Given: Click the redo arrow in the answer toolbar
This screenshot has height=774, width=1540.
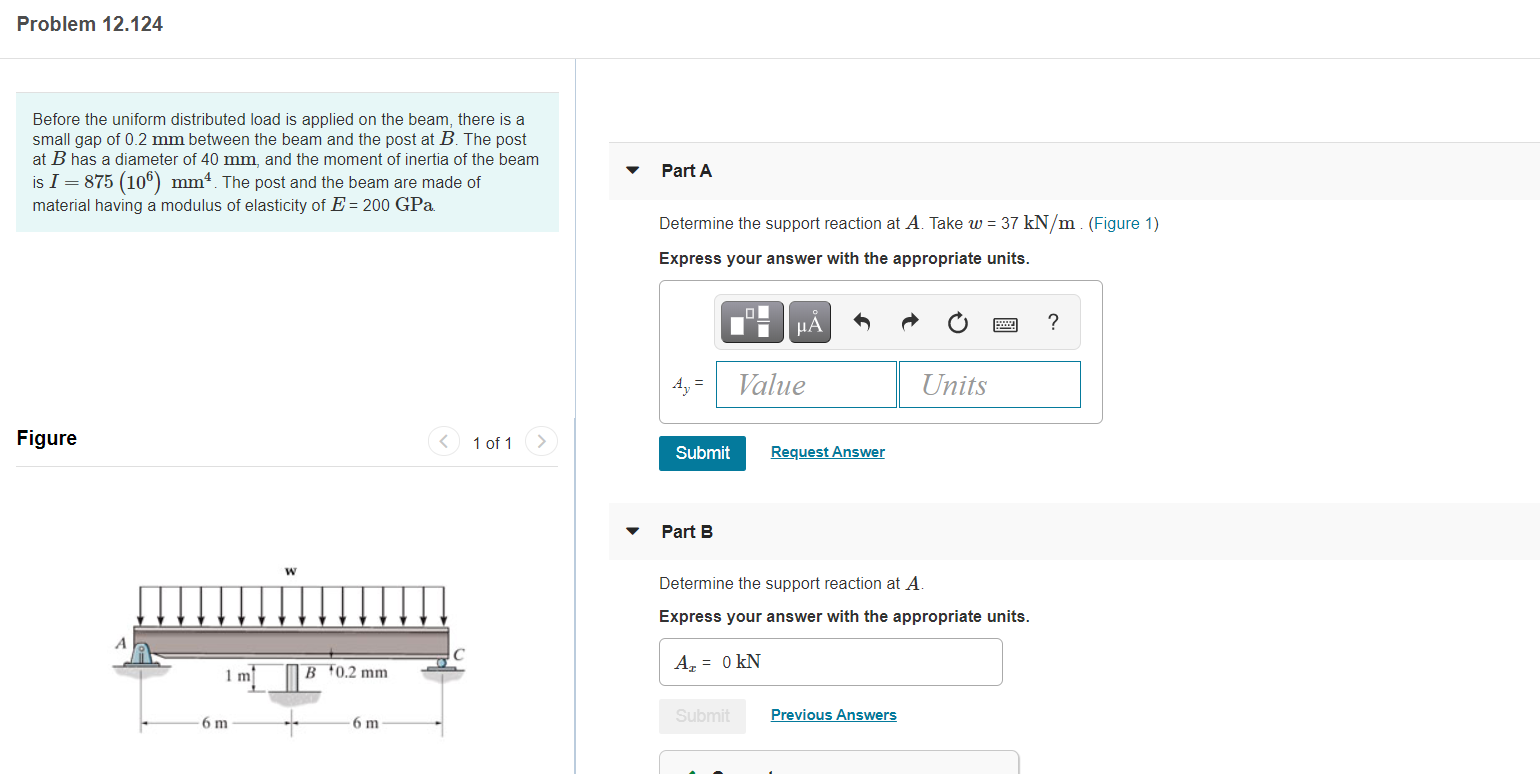Looking at the screenshot, I should point(909,321).
